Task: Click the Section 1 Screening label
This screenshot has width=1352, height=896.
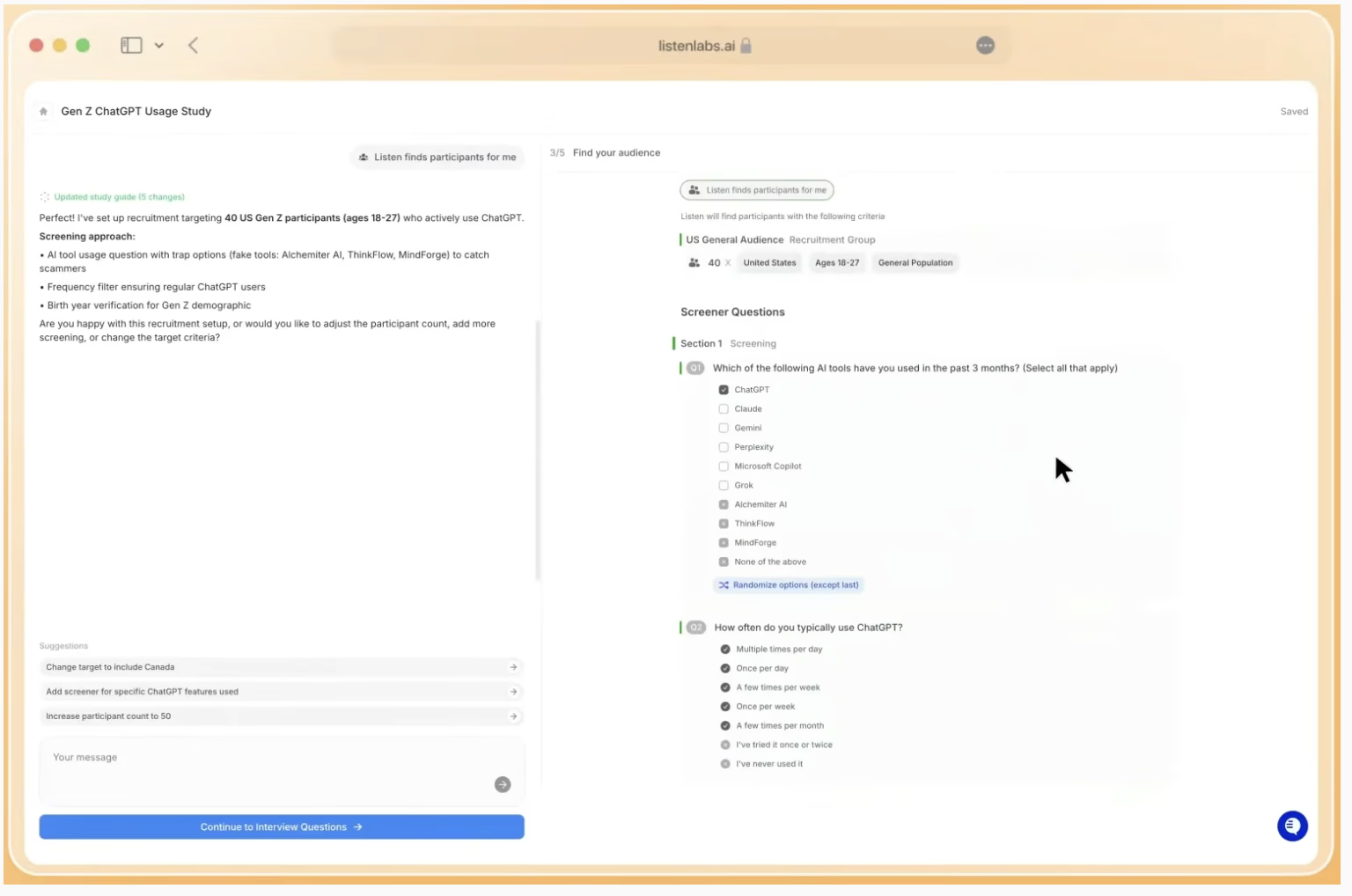Action: [728, 344]
